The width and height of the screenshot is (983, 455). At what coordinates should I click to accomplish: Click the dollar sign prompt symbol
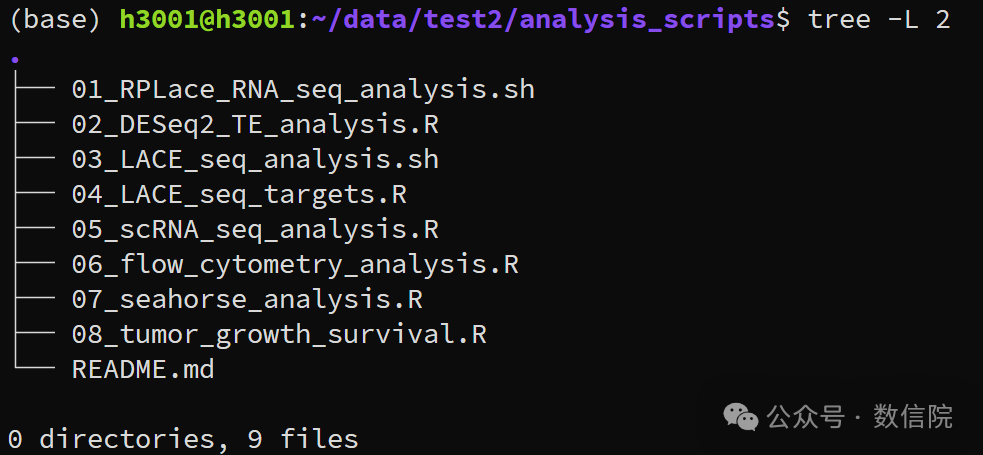783,19
